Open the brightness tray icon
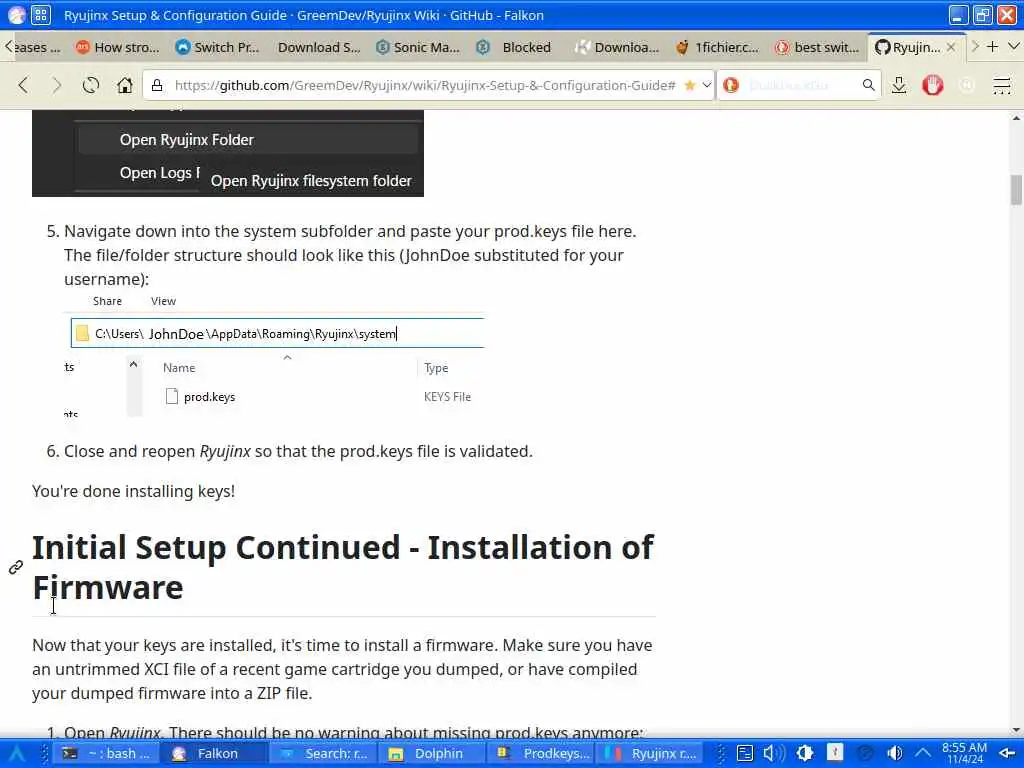The height and width of the screenshot is (768, 1024). coord(805,754)
